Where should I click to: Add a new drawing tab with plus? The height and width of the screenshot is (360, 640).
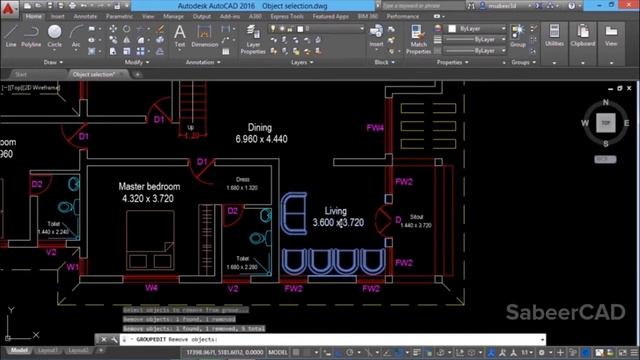(x=138, y=74)
